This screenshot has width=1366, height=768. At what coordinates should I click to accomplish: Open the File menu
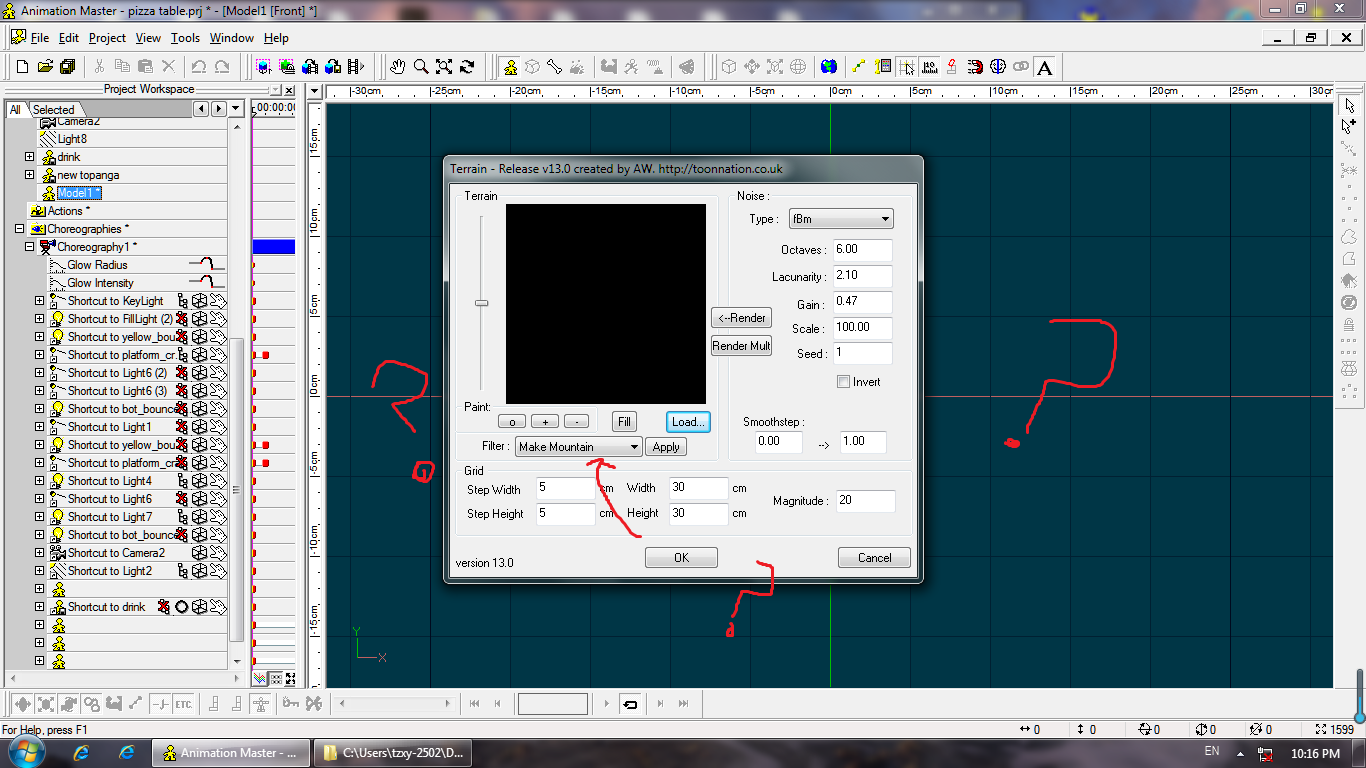pos(39,38)
